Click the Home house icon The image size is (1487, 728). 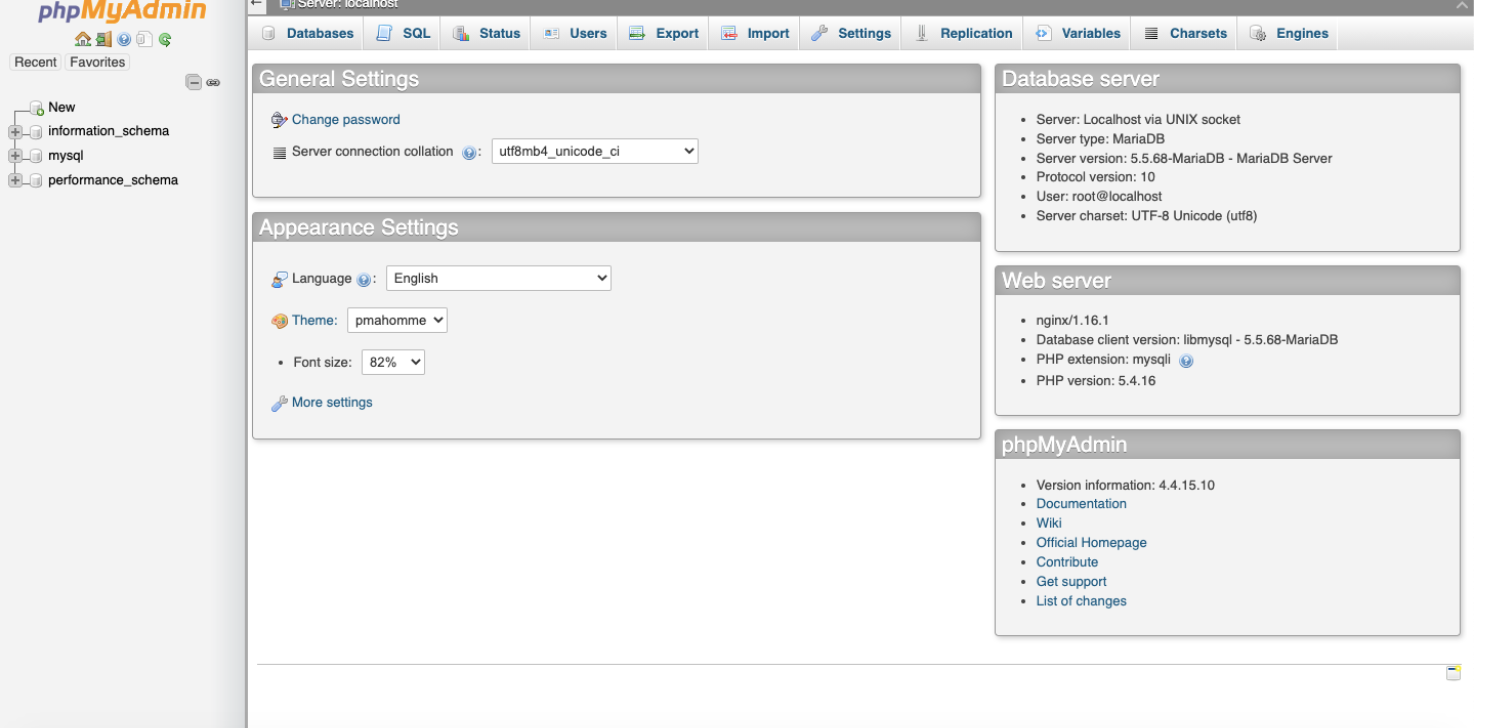click(83, 40)
